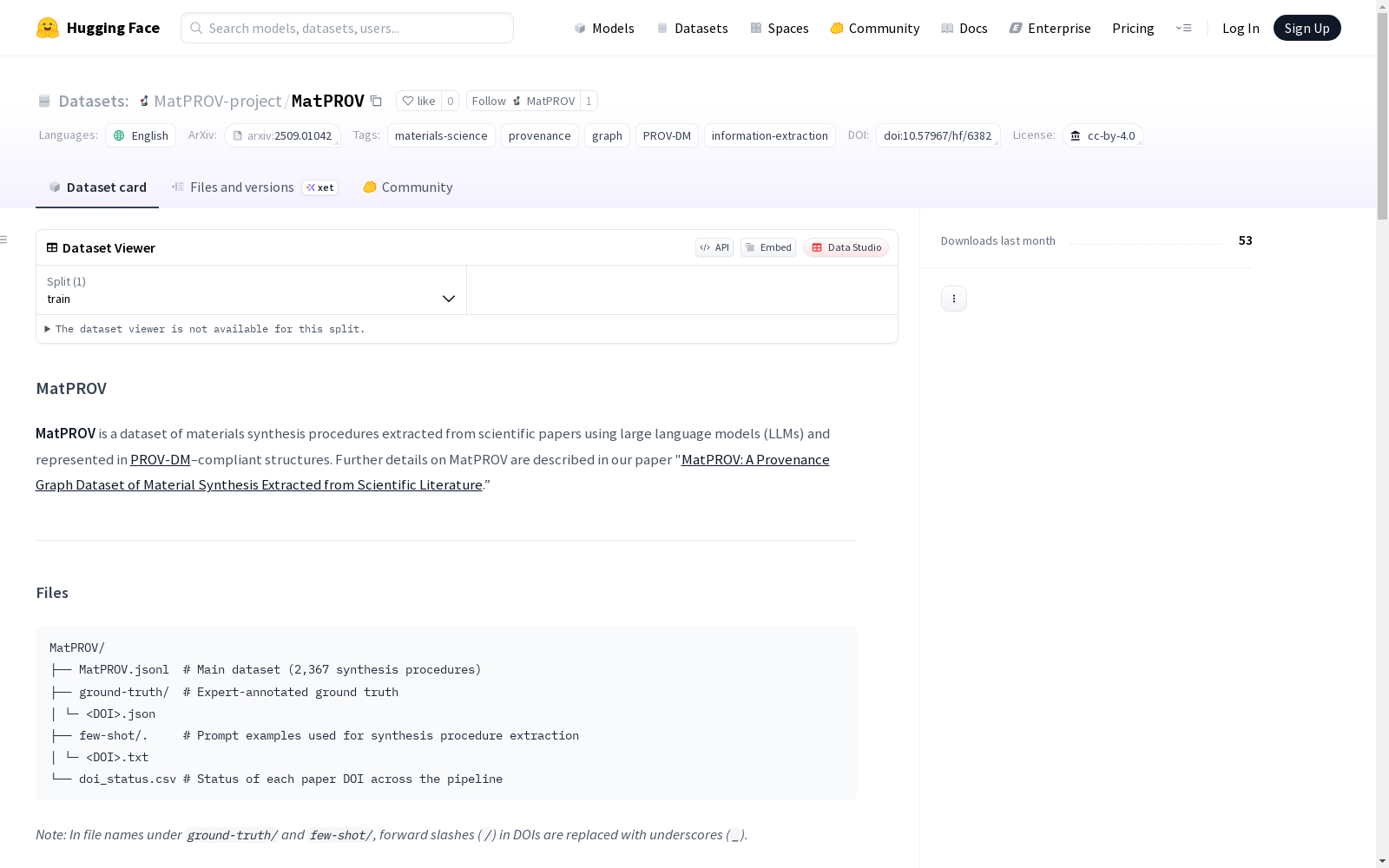
Task: Click the MatPROV section heading
Action: coord(71,388)
